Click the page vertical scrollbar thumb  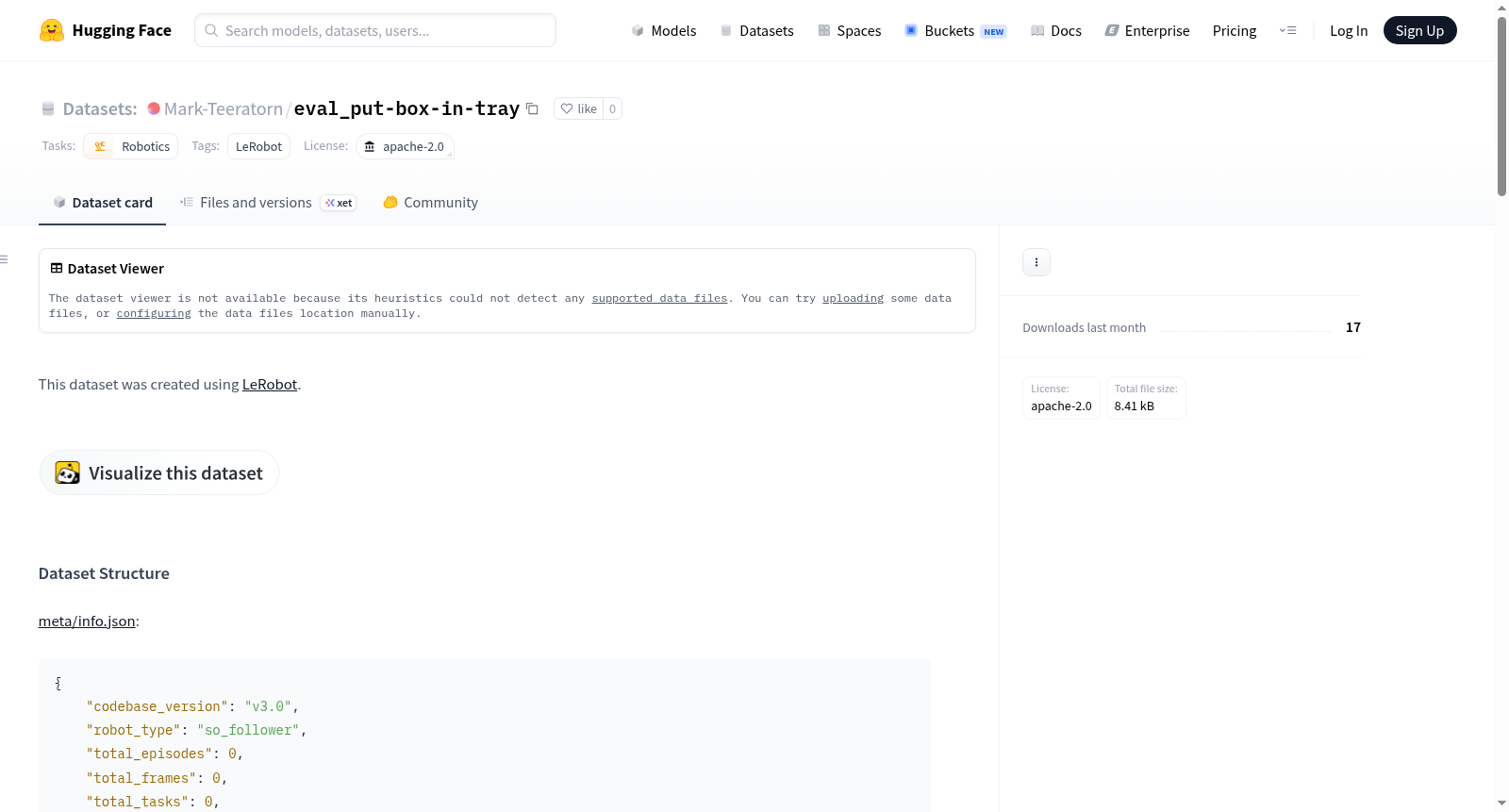point(1501,106)
